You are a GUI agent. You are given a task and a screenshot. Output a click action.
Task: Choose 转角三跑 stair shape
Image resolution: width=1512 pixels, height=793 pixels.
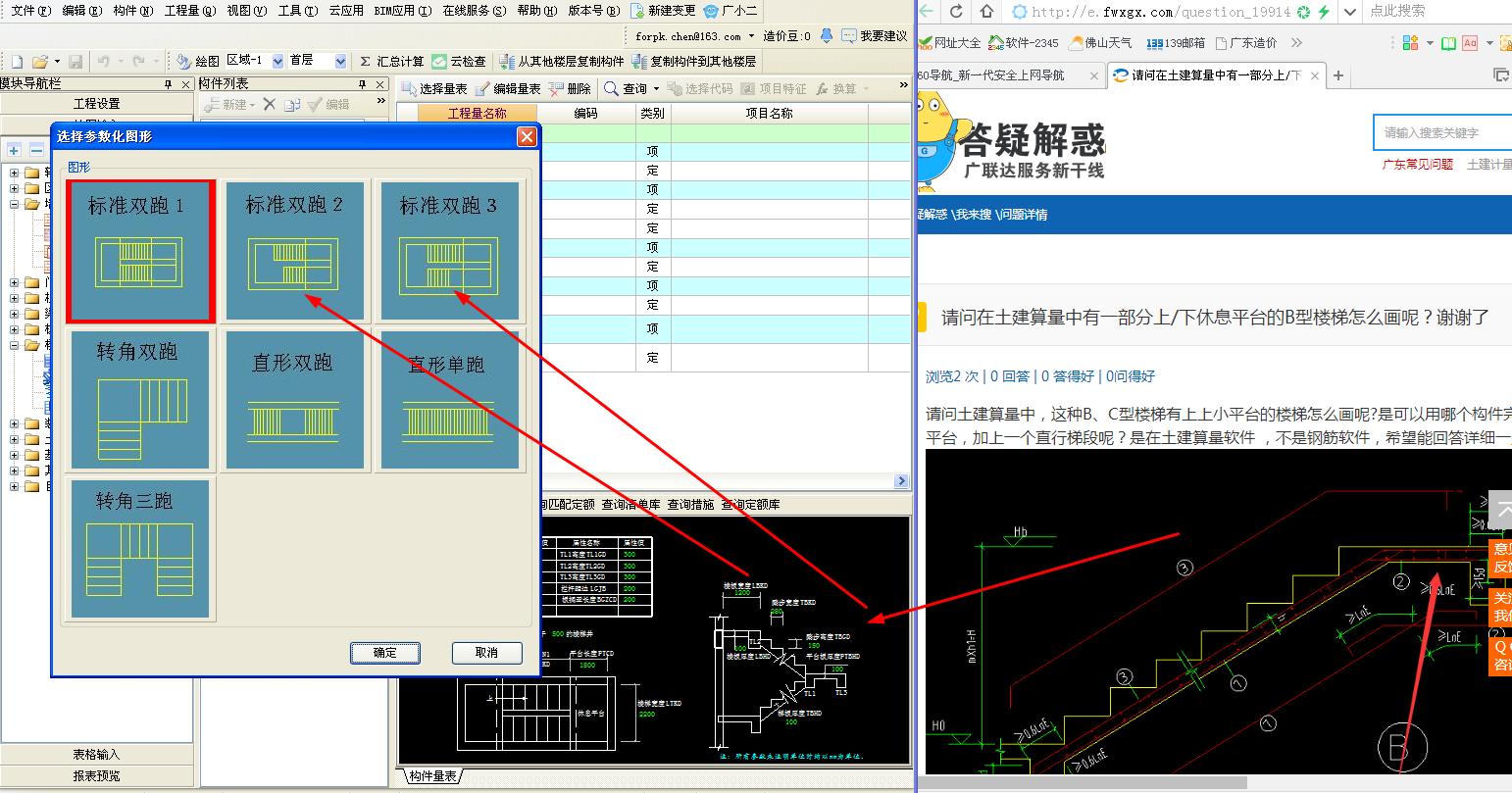pos(138,549)
